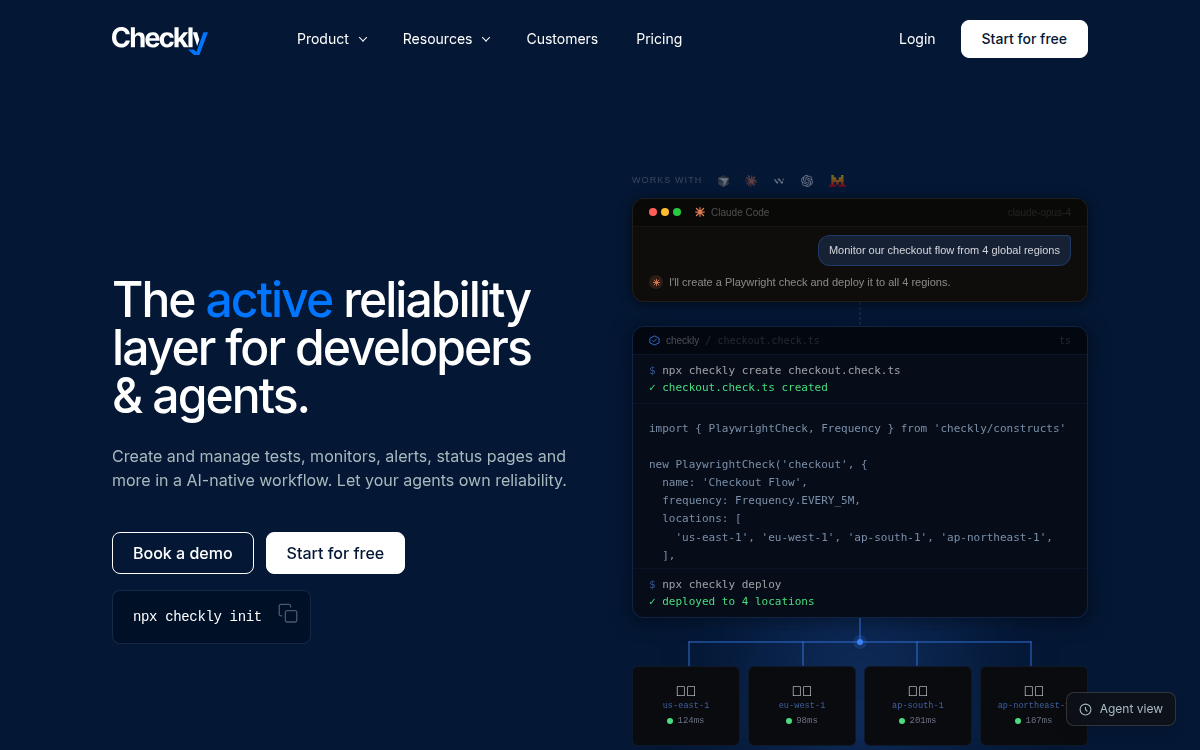Click the Claude starburst icon beside Works With
Viewport: 1200px width, 750px height.
pos(751,181)
